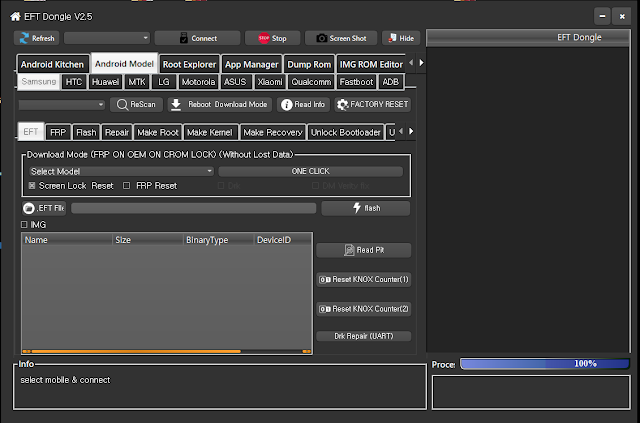Click the Refresh button
This screenshot has width=640, height=423.
37,38
